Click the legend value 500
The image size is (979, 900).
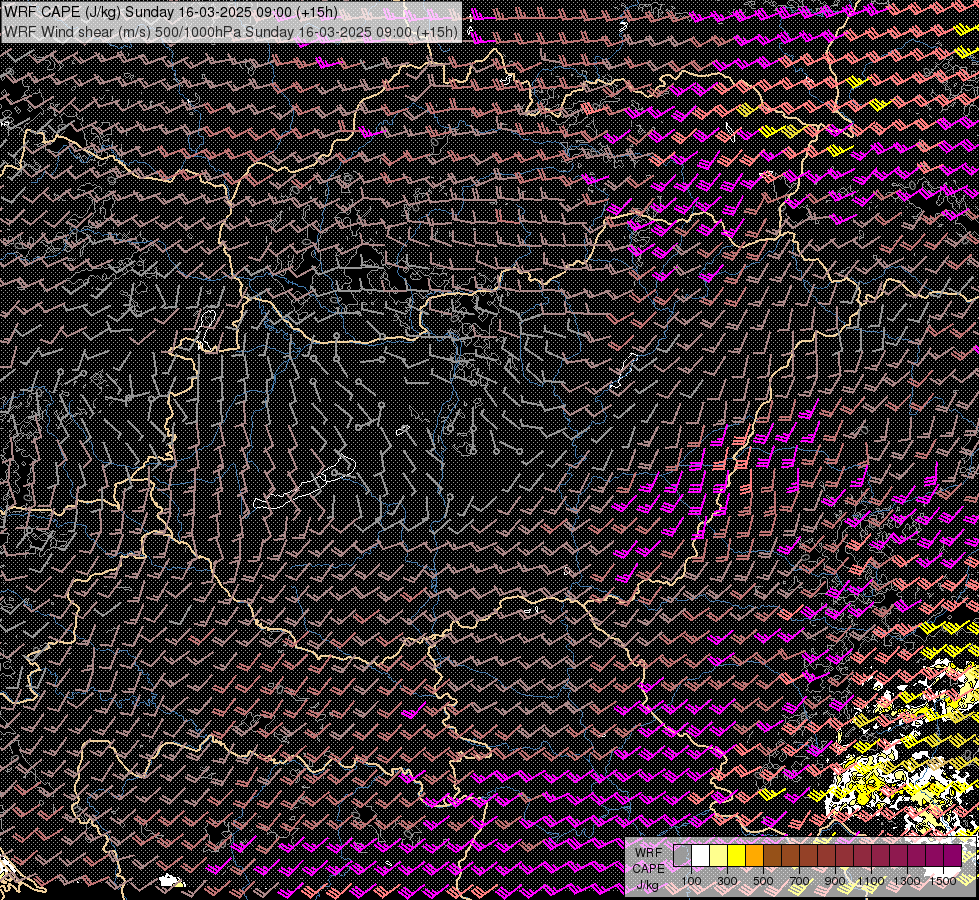tap(763, 881)
